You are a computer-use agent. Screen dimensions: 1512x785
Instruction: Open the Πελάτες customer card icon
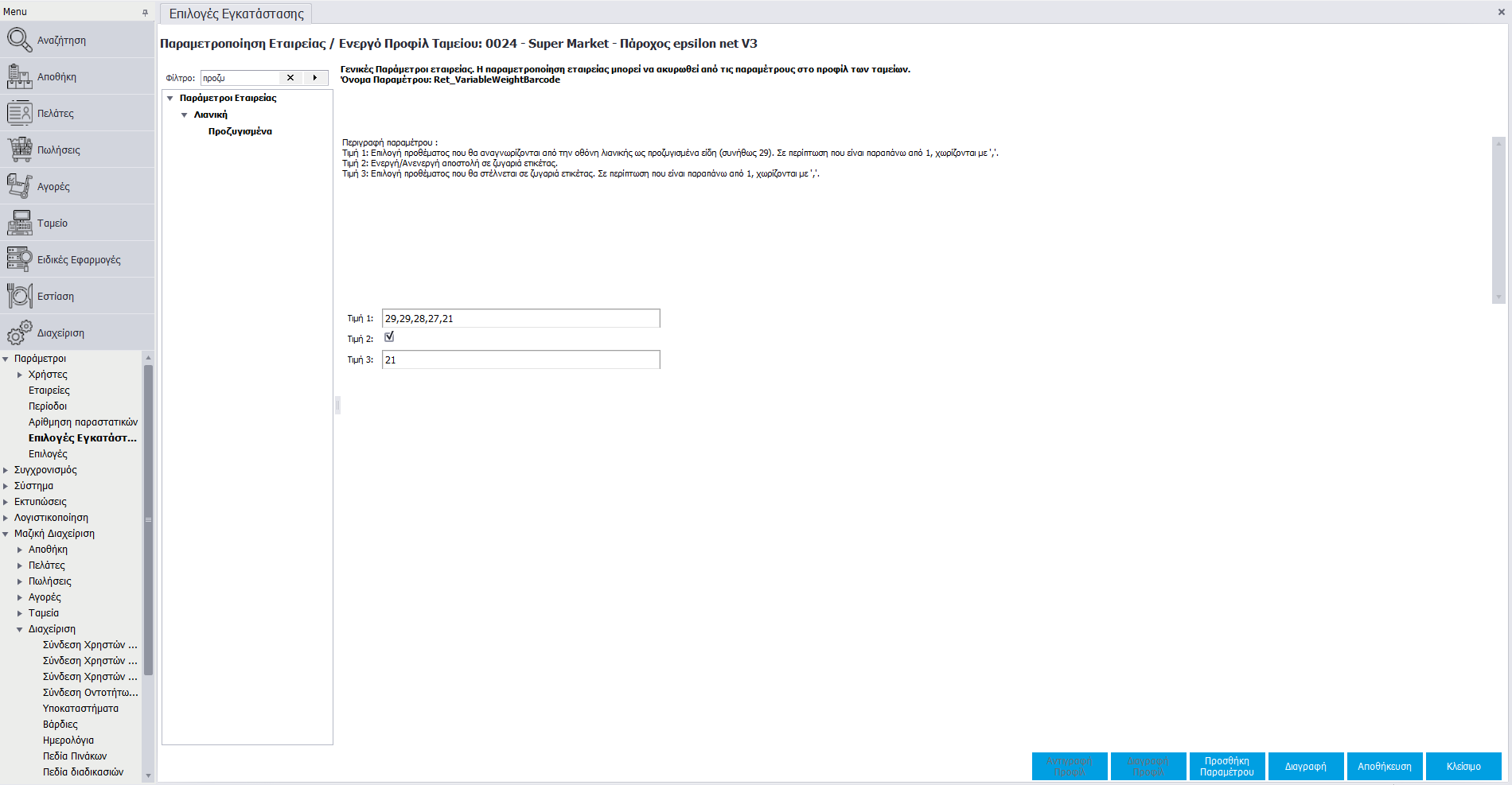coord(19,113)
